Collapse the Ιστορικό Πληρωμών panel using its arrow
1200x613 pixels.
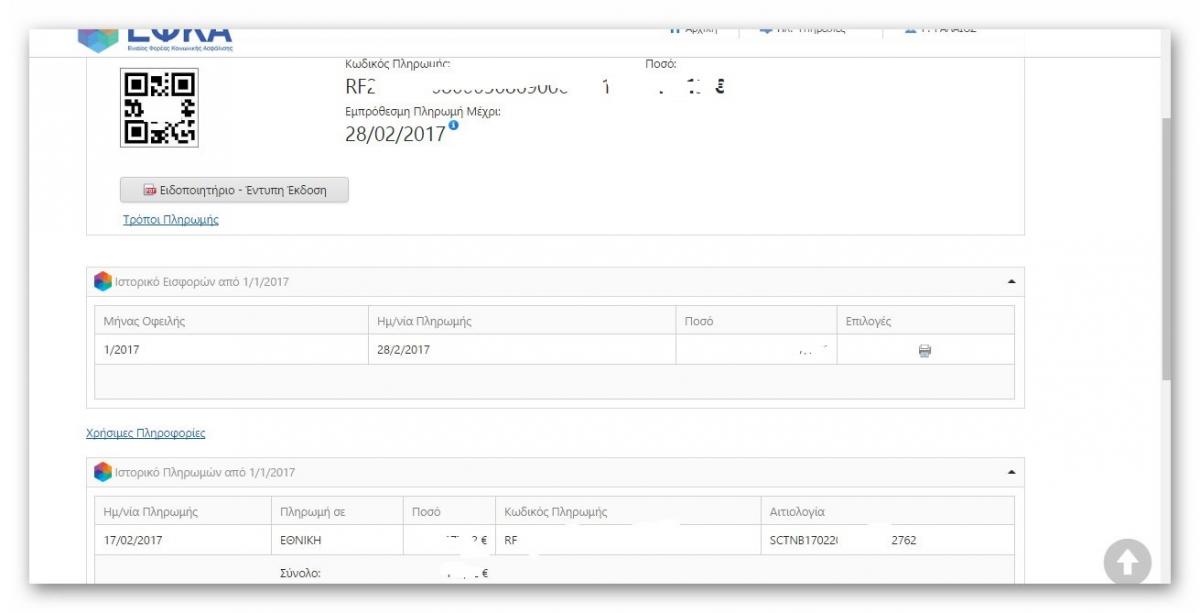[x=1010, y=472]
